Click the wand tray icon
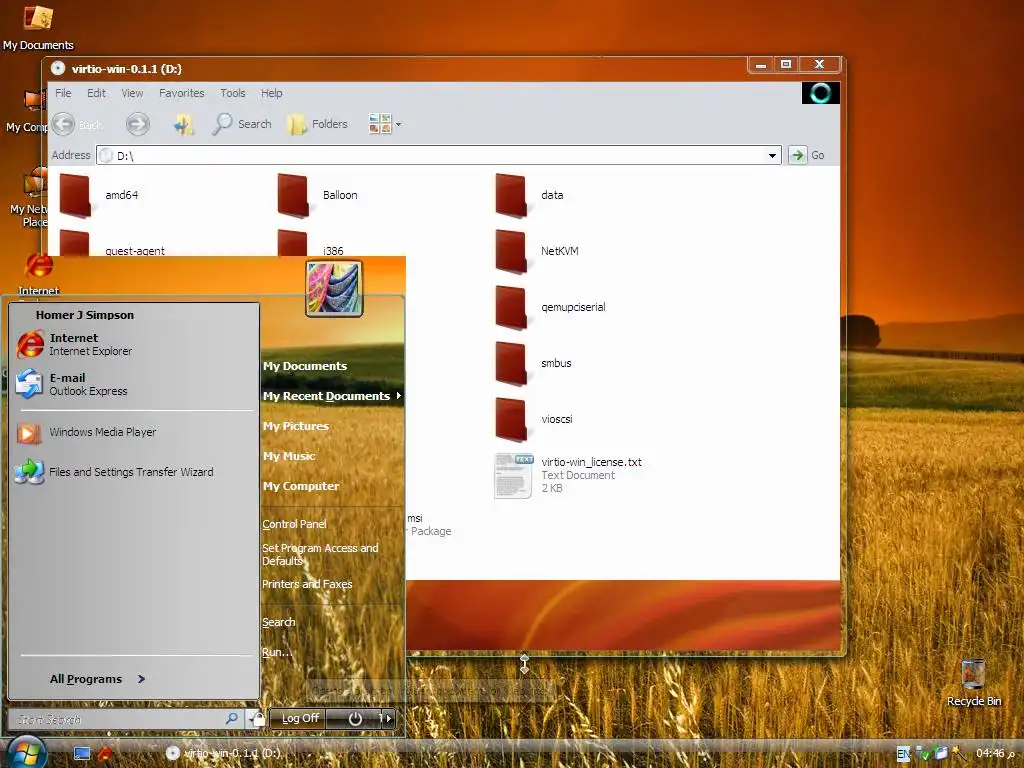The image size is (1024, 768). [959, 754]
